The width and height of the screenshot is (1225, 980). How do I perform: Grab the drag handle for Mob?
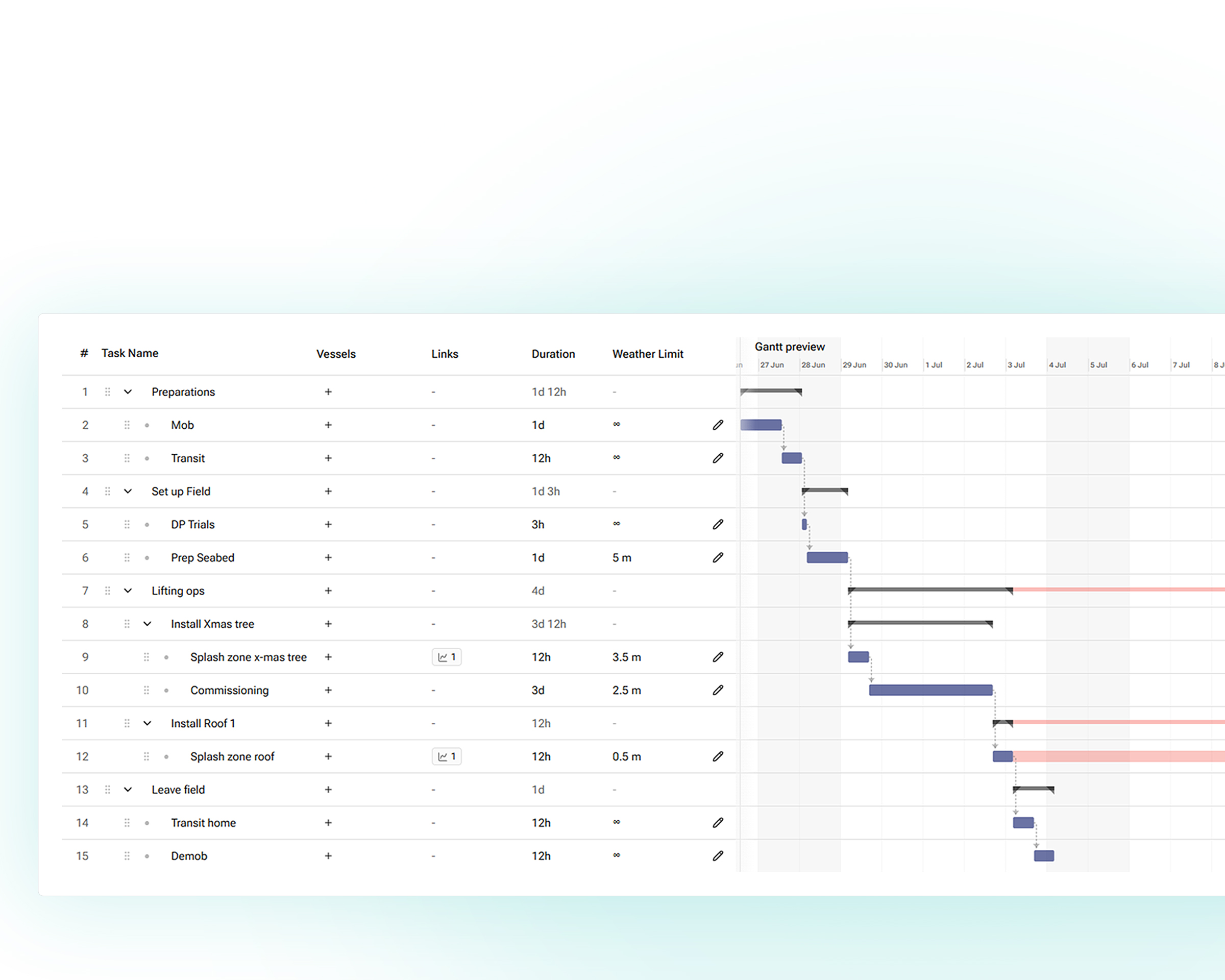click(x=127, y=425)
